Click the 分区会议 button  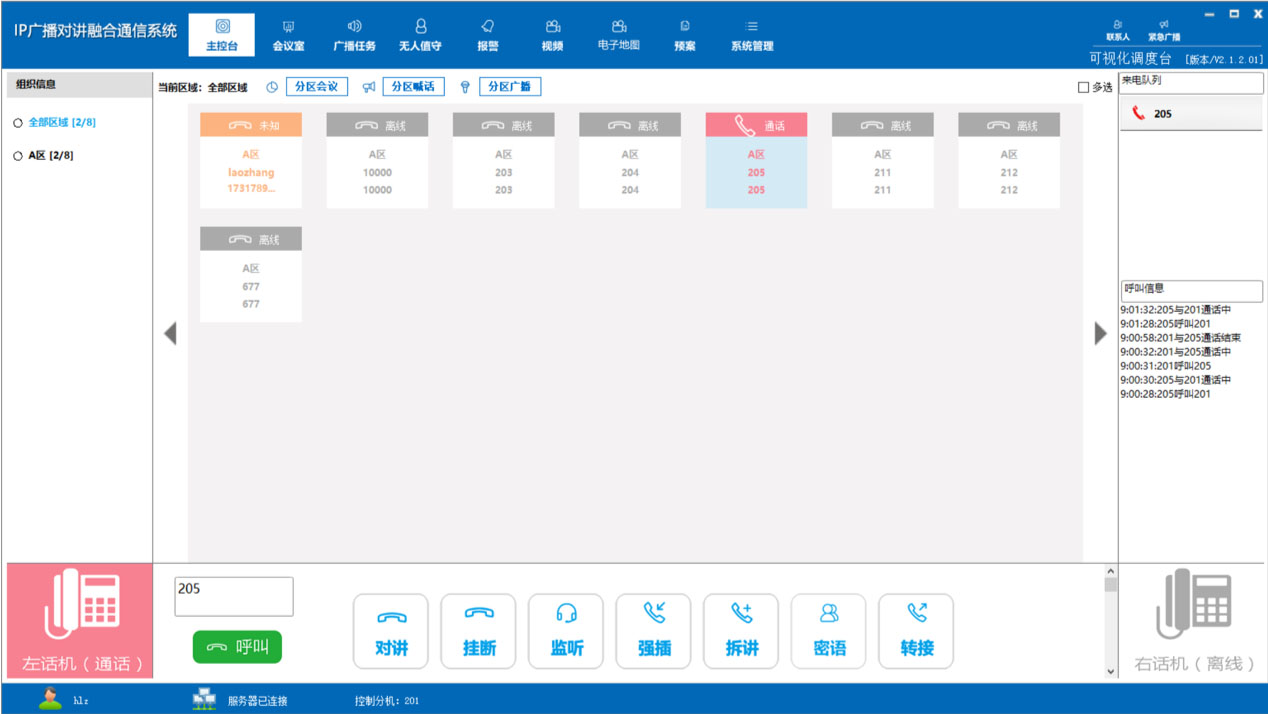(316, 87)
